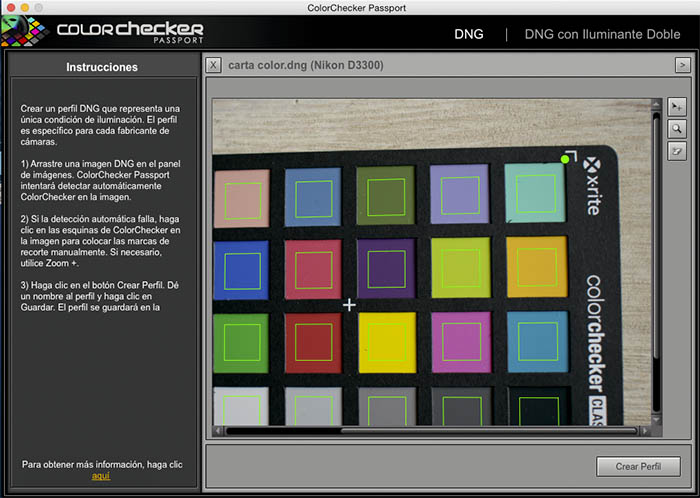The width and height of the screenshot is (700, 498).
Task: Click the green corner crop mark dot
Action: click(565, 159)
